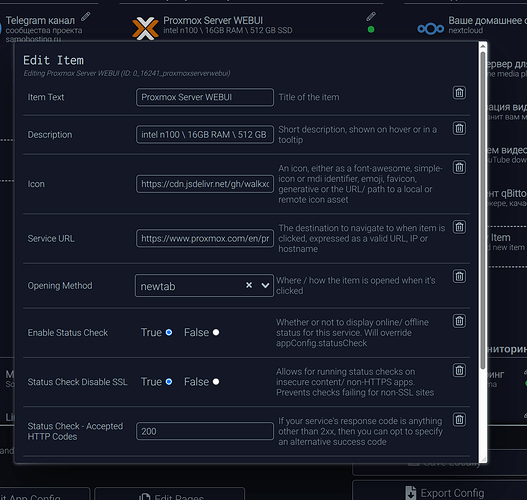The height and width of the screenshot is (500, 527).
Task: Set Status Check Disable SSL to False
Action: point(216,382)
